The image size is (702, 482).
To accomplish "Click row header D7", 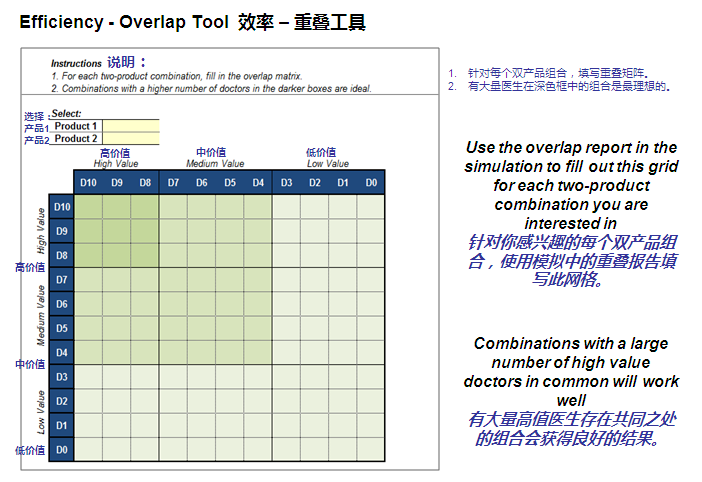I will pyautogui.click(x=62, y=280).
